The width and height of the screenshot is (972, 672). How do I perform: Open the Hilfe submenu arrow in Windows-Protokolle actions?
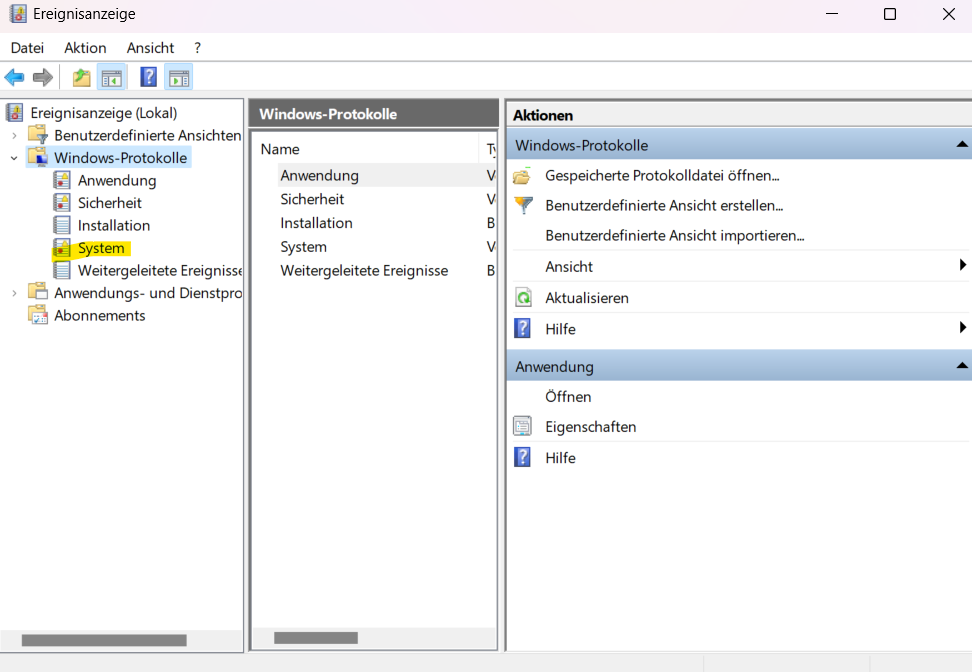pyautogui.click(x=962, y=327)
